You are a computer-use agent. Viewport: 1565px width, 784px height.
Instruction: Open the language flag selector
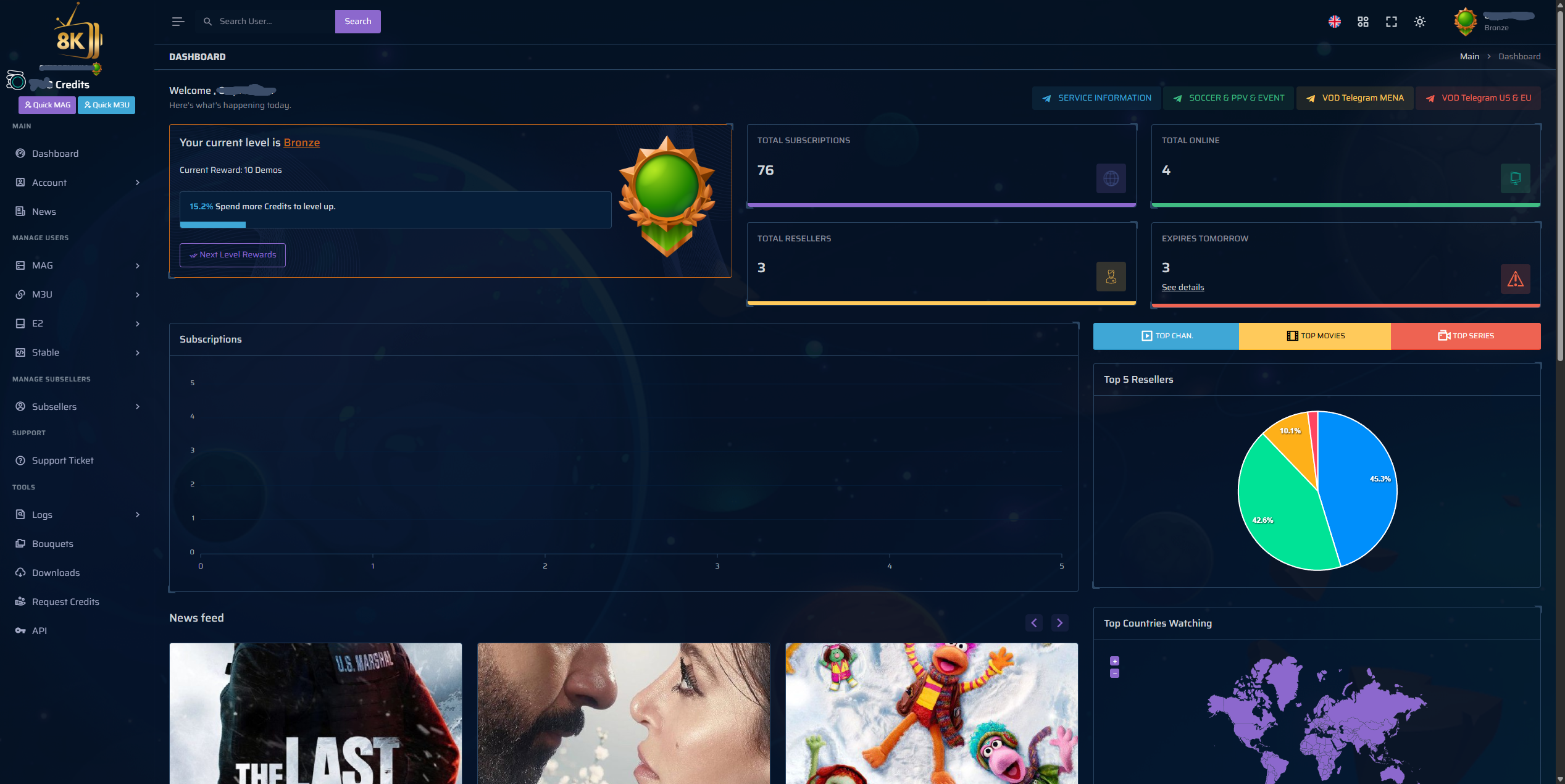click(1334, 22)
